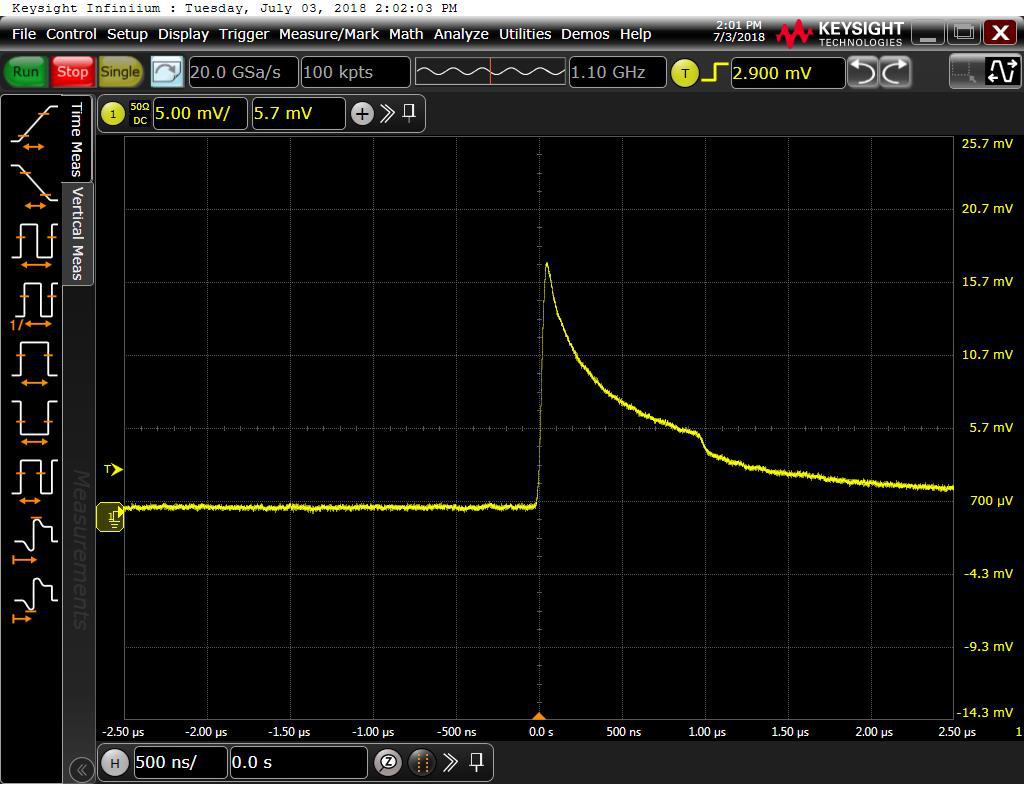Image resolution: width=1034 pixels, height=794 pixels.
Task: Click the add channel plus icon
Action: (361, 114)
